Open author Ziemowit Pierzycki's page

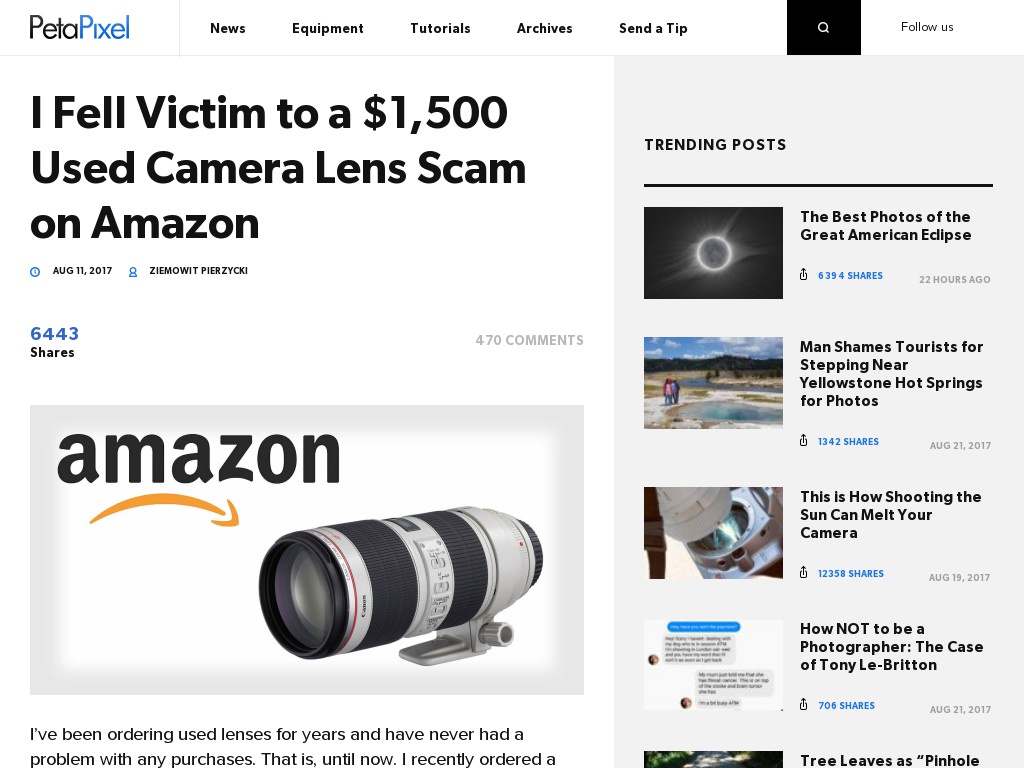click(199, 270)
